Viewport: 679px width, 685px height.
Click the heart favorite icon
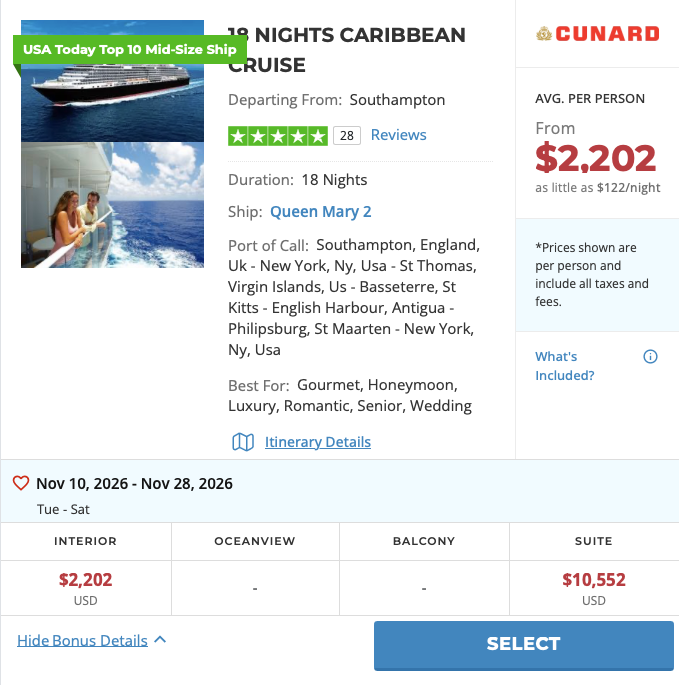21,484
